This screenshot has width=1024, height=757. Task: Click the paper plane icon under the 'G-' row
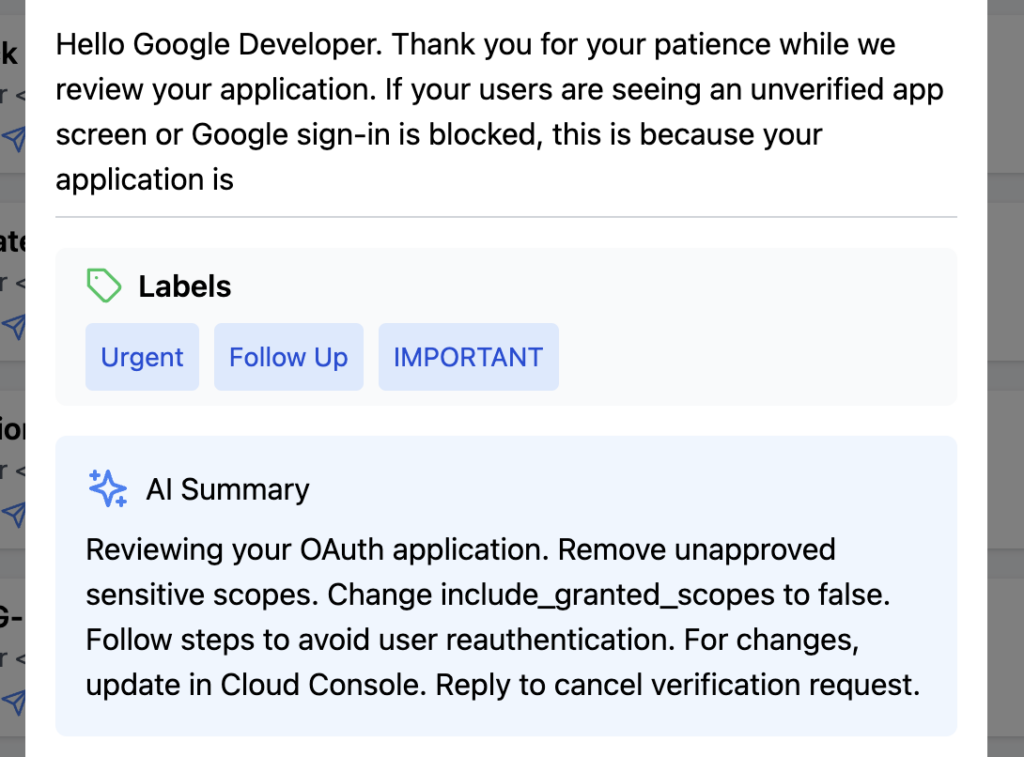[x=14, y=701]
